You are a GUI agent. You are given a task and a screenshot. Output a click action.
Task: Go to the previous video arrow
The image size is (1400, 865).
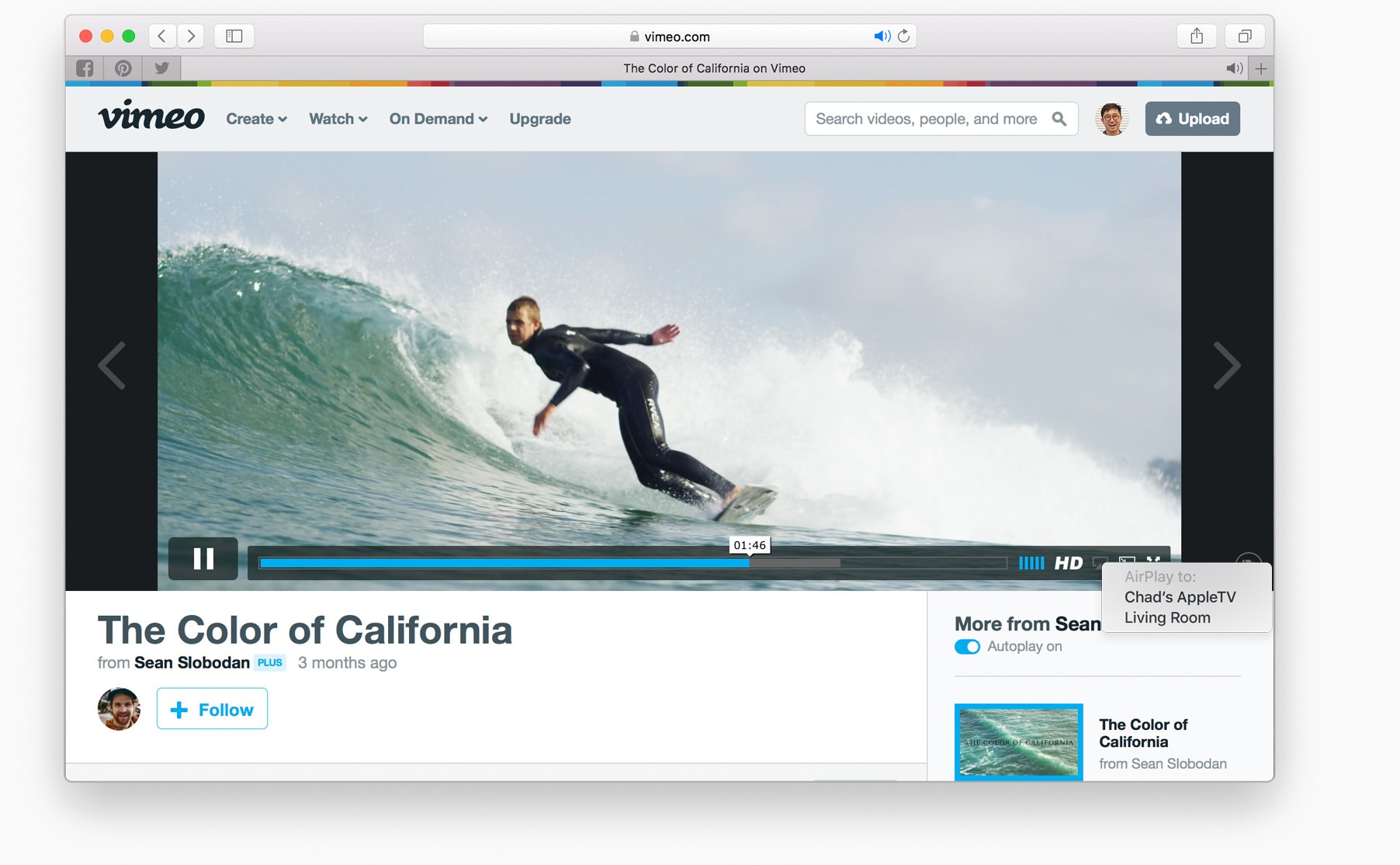pos(112,365)
